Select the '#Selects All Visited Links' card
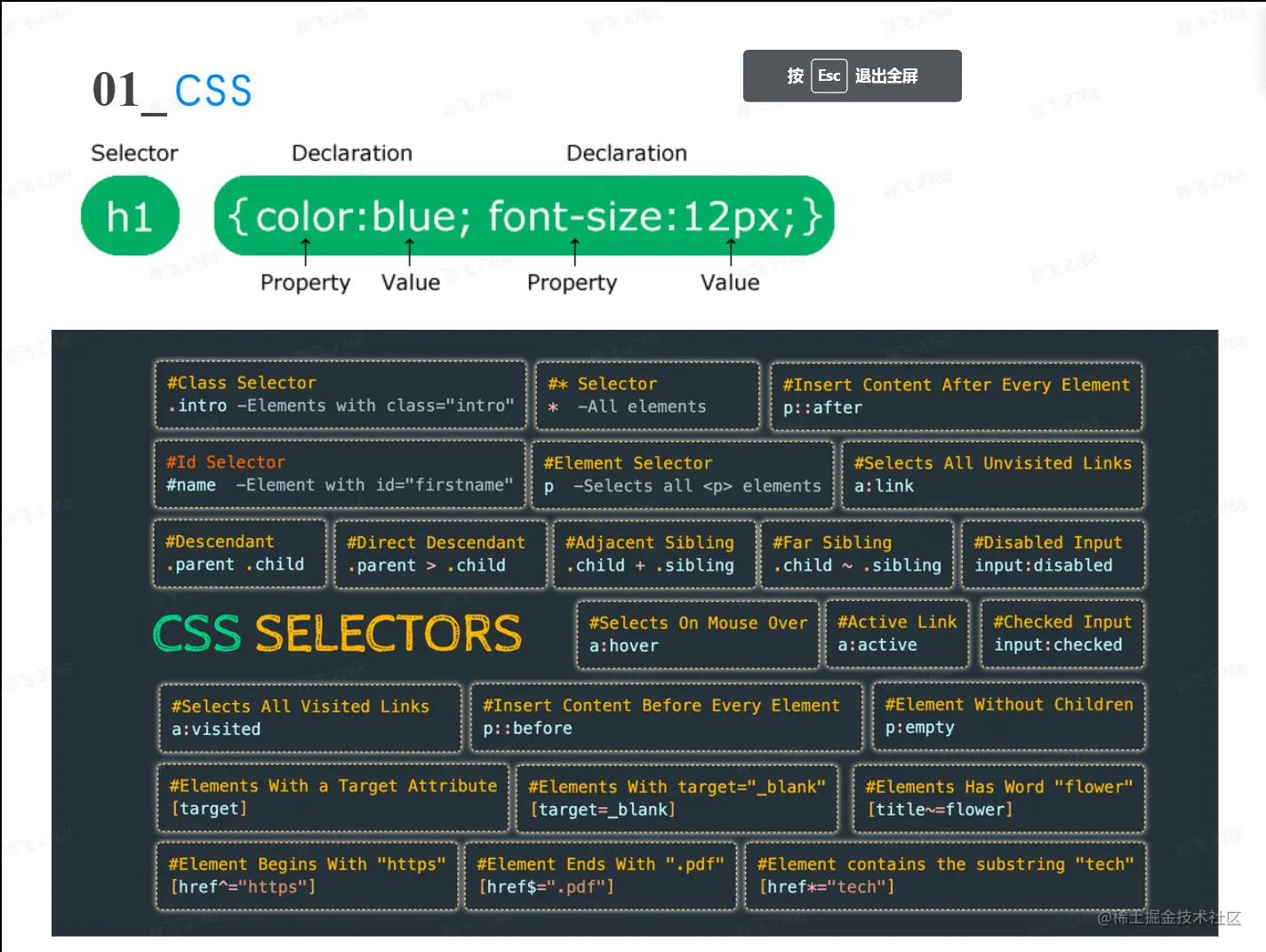Screen dimensions: 1266x952 [309, 718]
